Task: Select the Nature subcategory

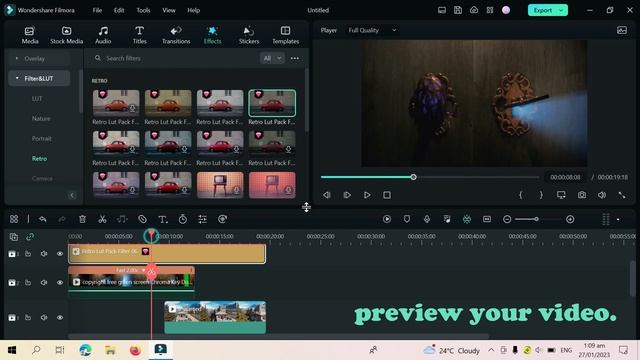Action: click(x=41, y=118)
